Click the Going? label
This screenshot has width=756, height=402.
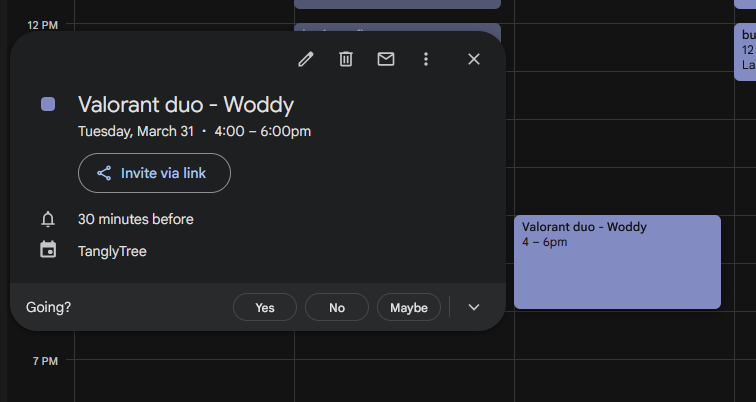pos(48,308)
